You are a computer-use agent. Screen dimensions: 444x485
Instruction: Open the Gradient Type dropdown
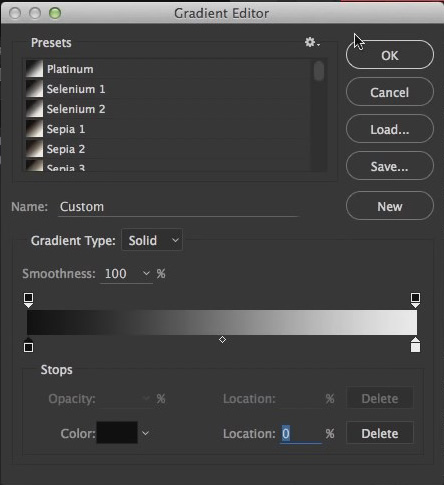(x=152, y=240)
